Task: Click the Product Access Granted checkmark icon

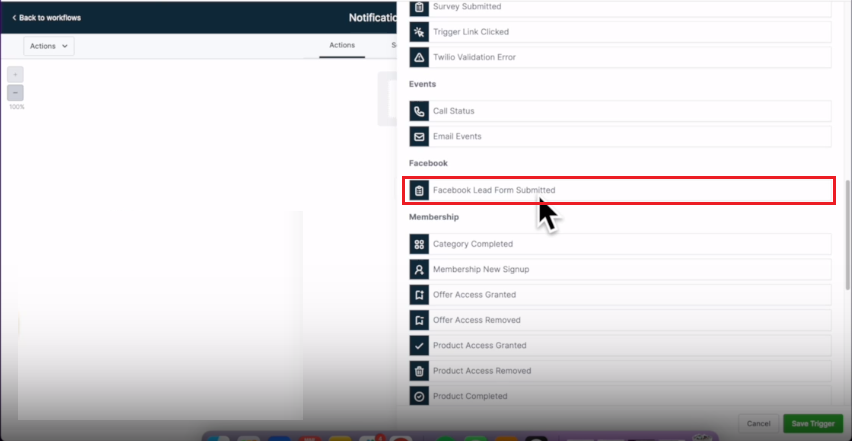Action: [x=419, y=345]
